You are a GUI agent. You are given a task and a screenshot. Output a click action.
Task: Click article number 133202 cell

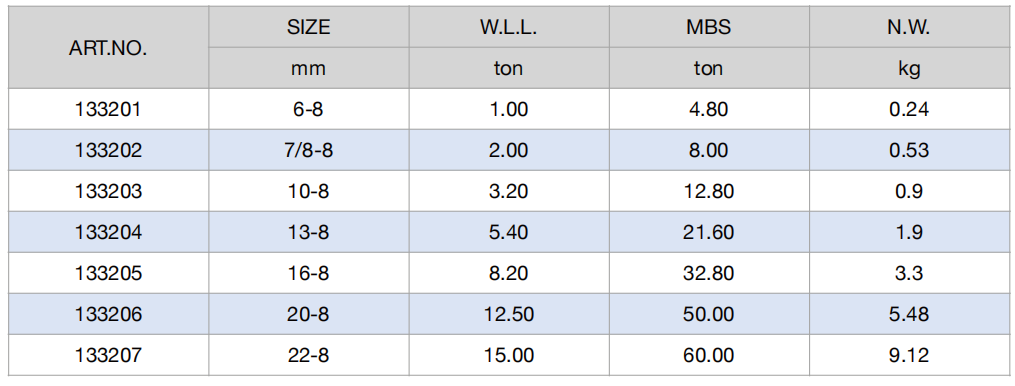[x=108, y=150]
